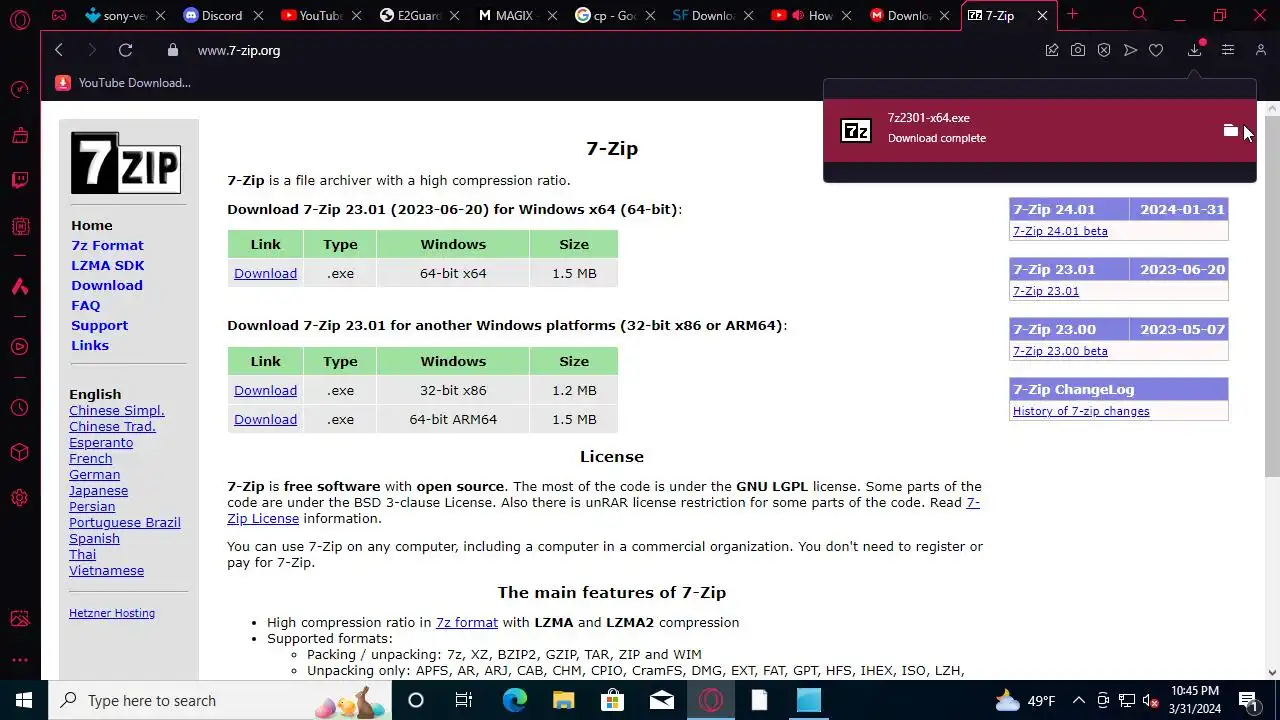Open Microsoft Edge from taskbar
Screen dimensions: 1280x720
514,700
